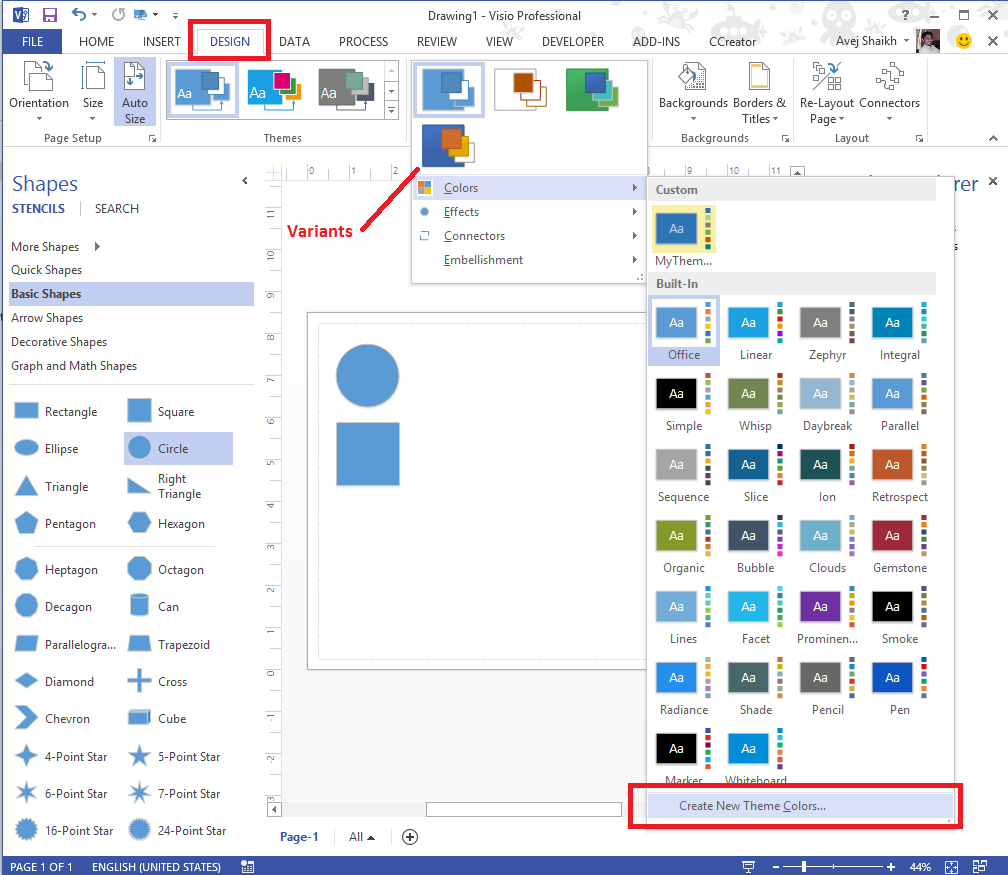Open the Backgrounds gallery icon

tap(692, 92)
